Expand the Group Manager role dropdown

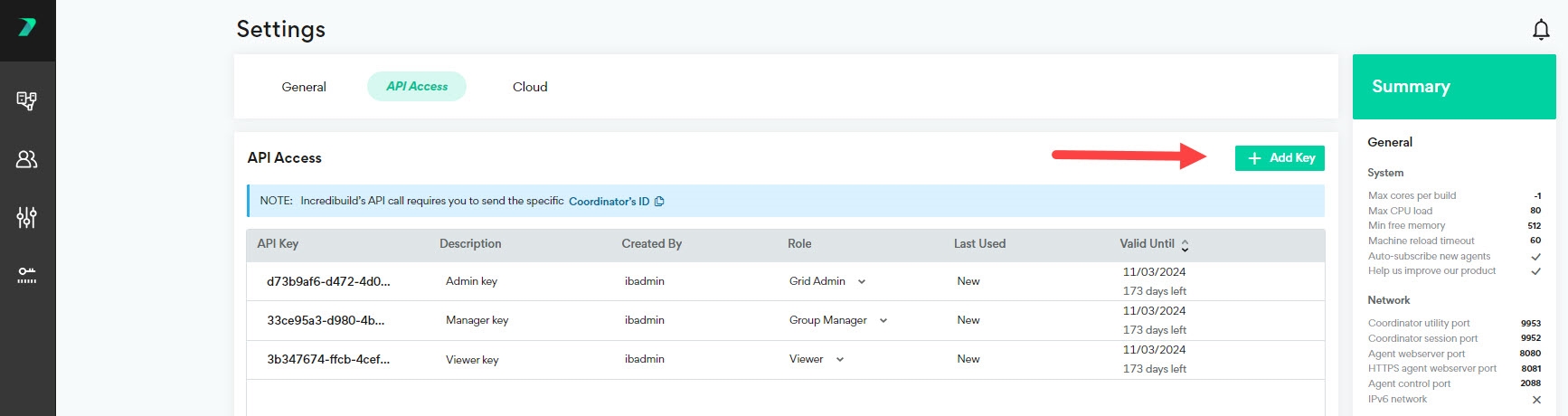(x=883, y=320)
